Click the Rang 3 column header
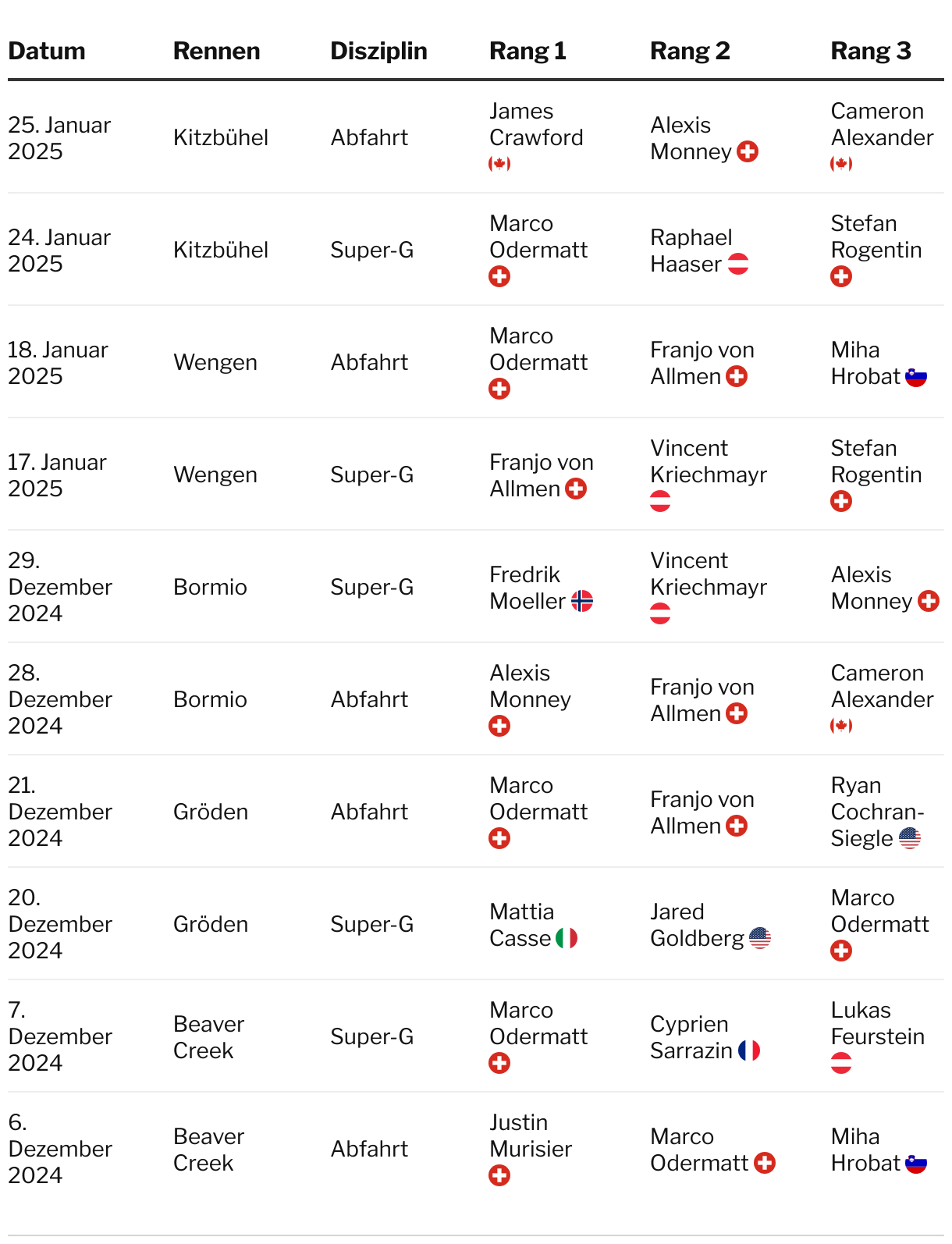This screenshot has width=952, height=1244. point(871,51)
